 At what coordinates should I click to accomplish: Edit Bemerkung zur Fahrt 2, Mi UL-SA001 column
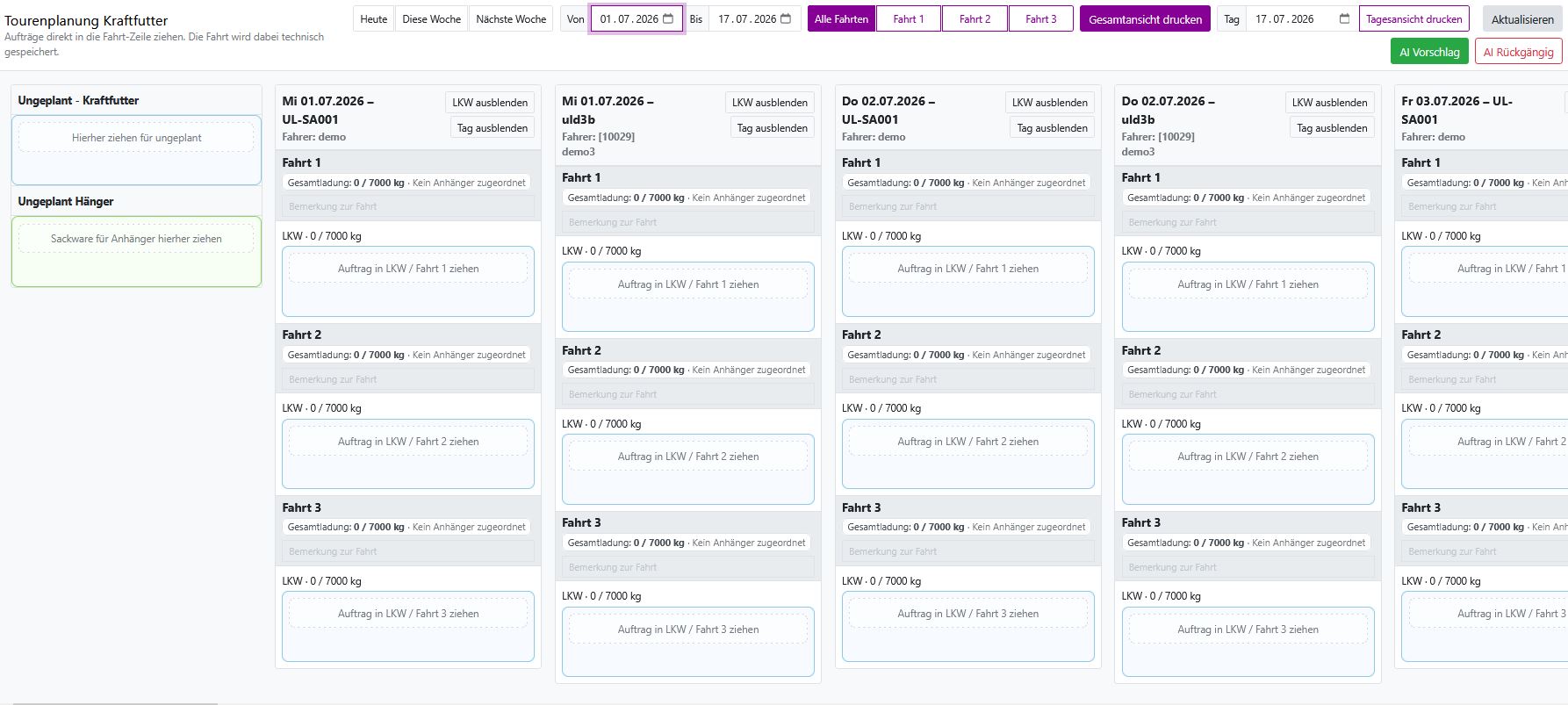(408, 380)
